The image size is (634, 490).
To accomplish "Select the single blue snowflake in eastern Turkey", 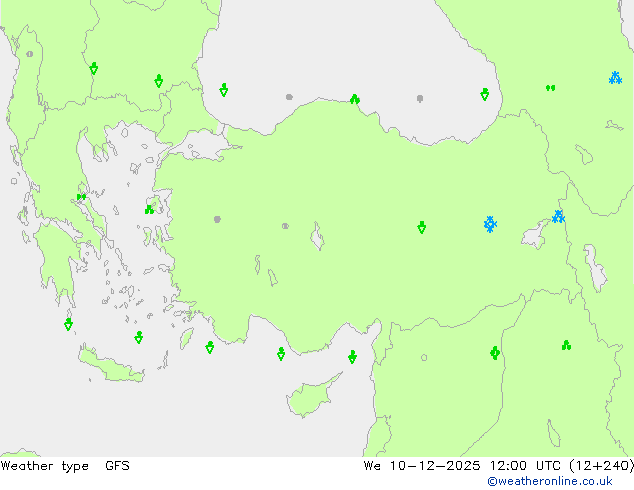I will pos(490,224).
